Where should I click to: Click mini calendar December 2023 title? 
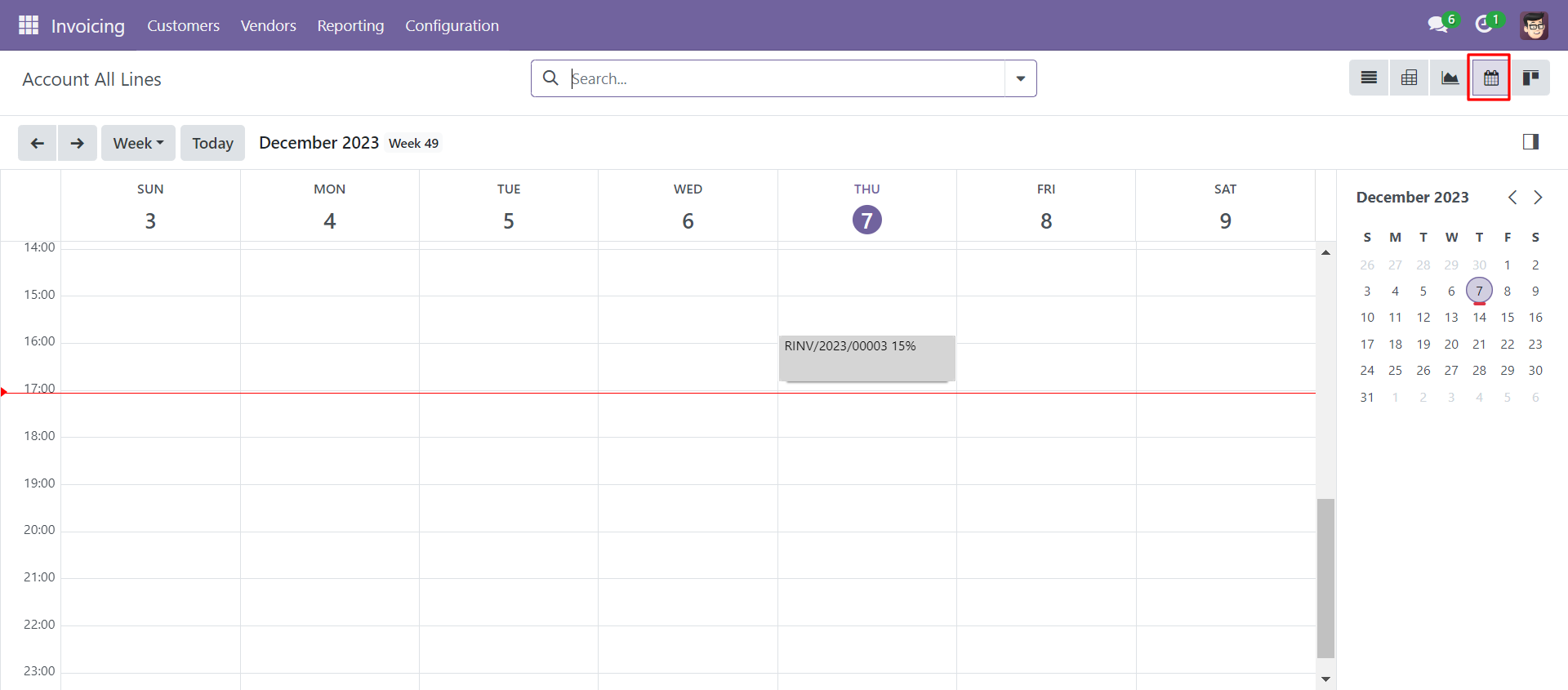(1412, 198)
